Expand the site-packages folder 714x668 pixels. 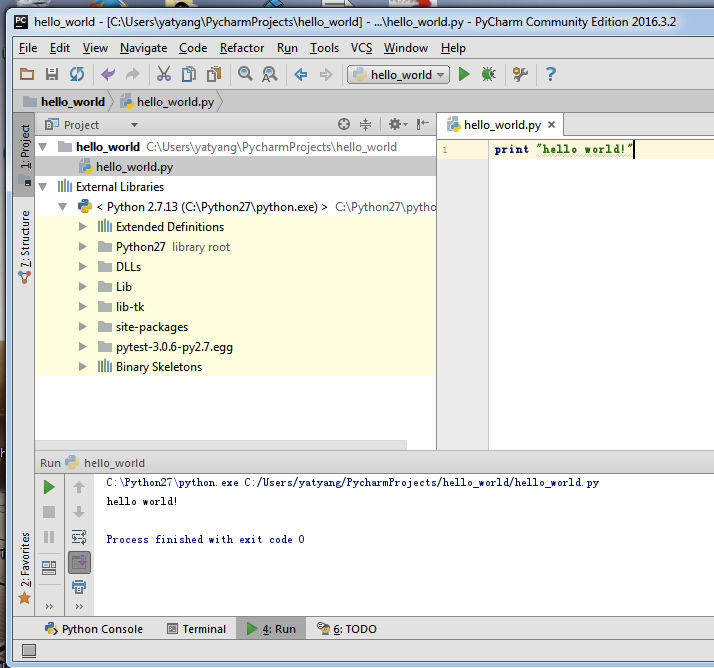[x=82, y=327]
